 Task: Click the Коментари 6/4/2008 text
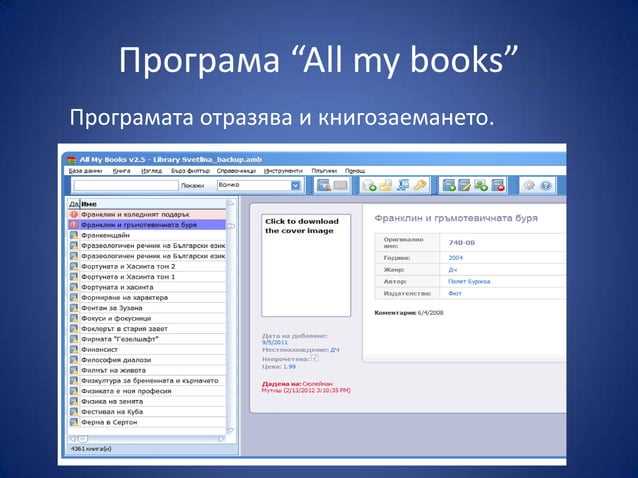click(409, 313)
